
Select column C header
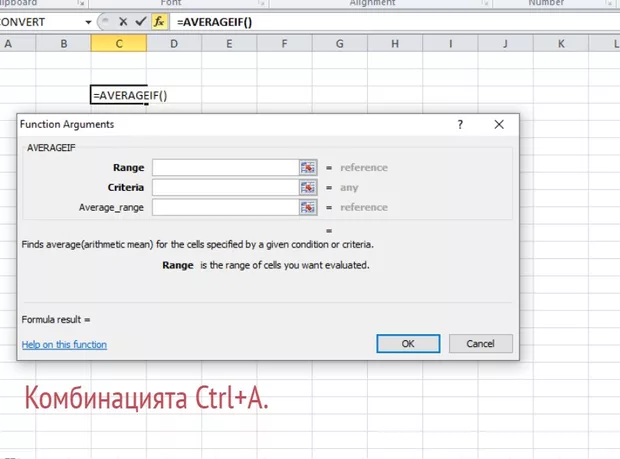(x=118, y=43)
